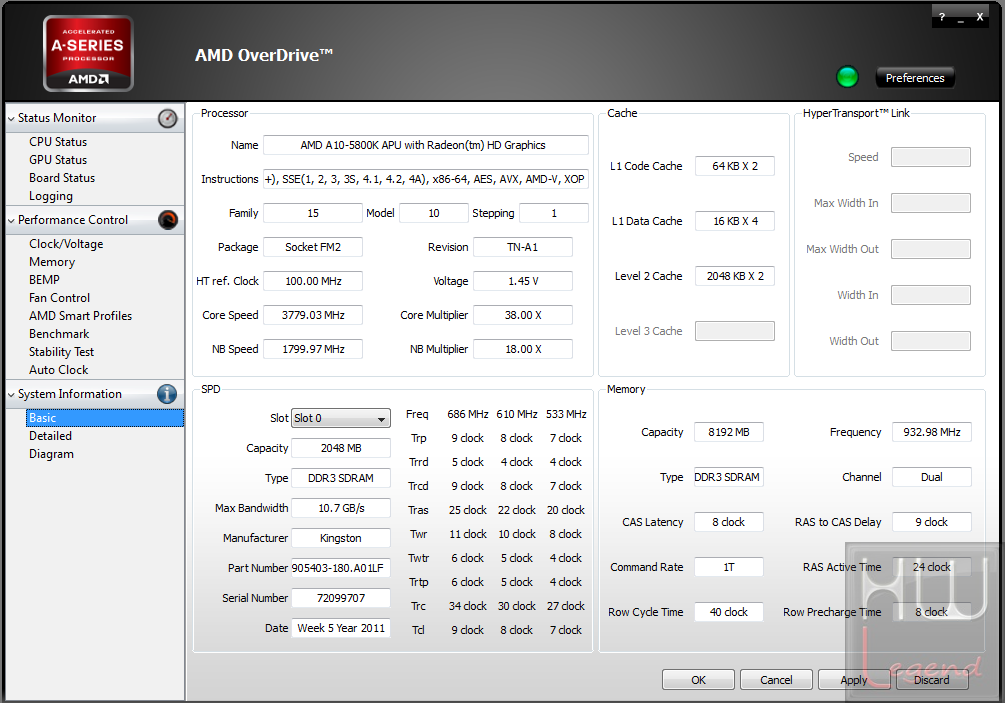The width and height of the screenshot is (1005, 703).
Task: Click the SPD Manufacturer Kingston field
Action: (x=341, y=538)
